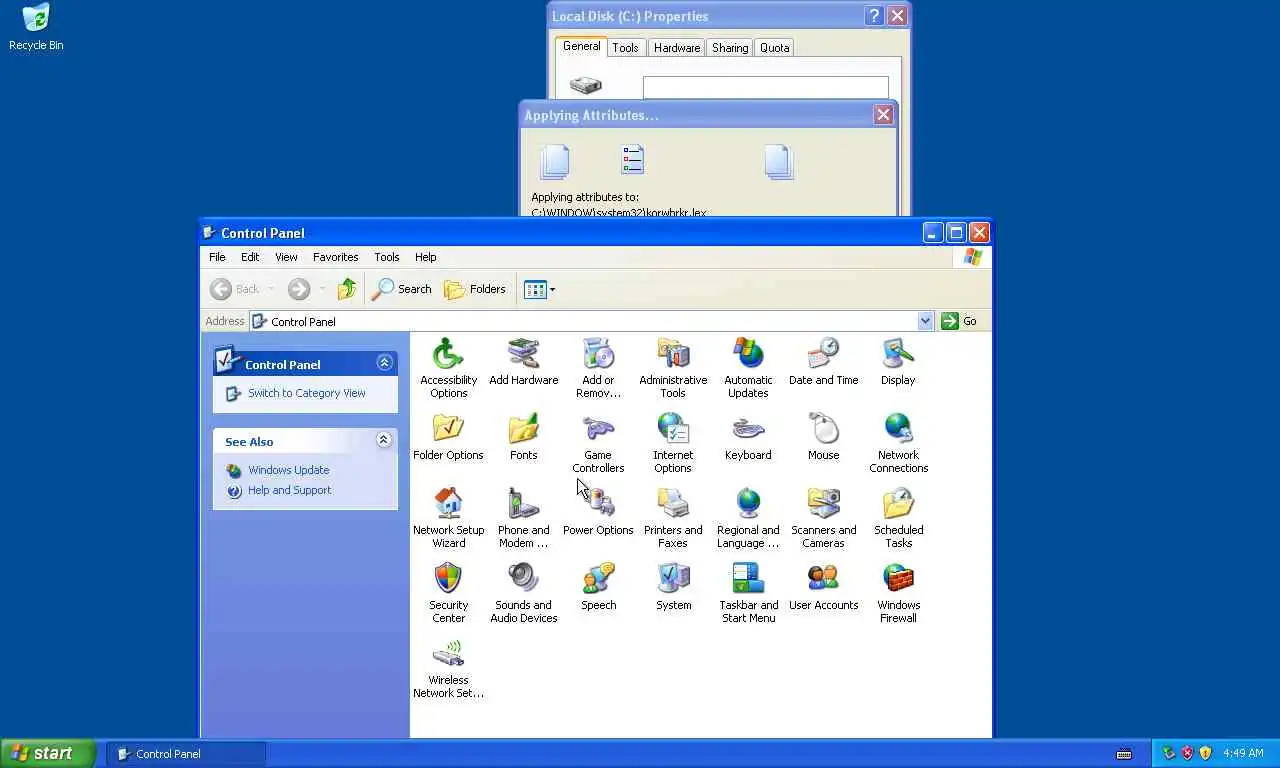Open the Tools menu

pos(386,257)
